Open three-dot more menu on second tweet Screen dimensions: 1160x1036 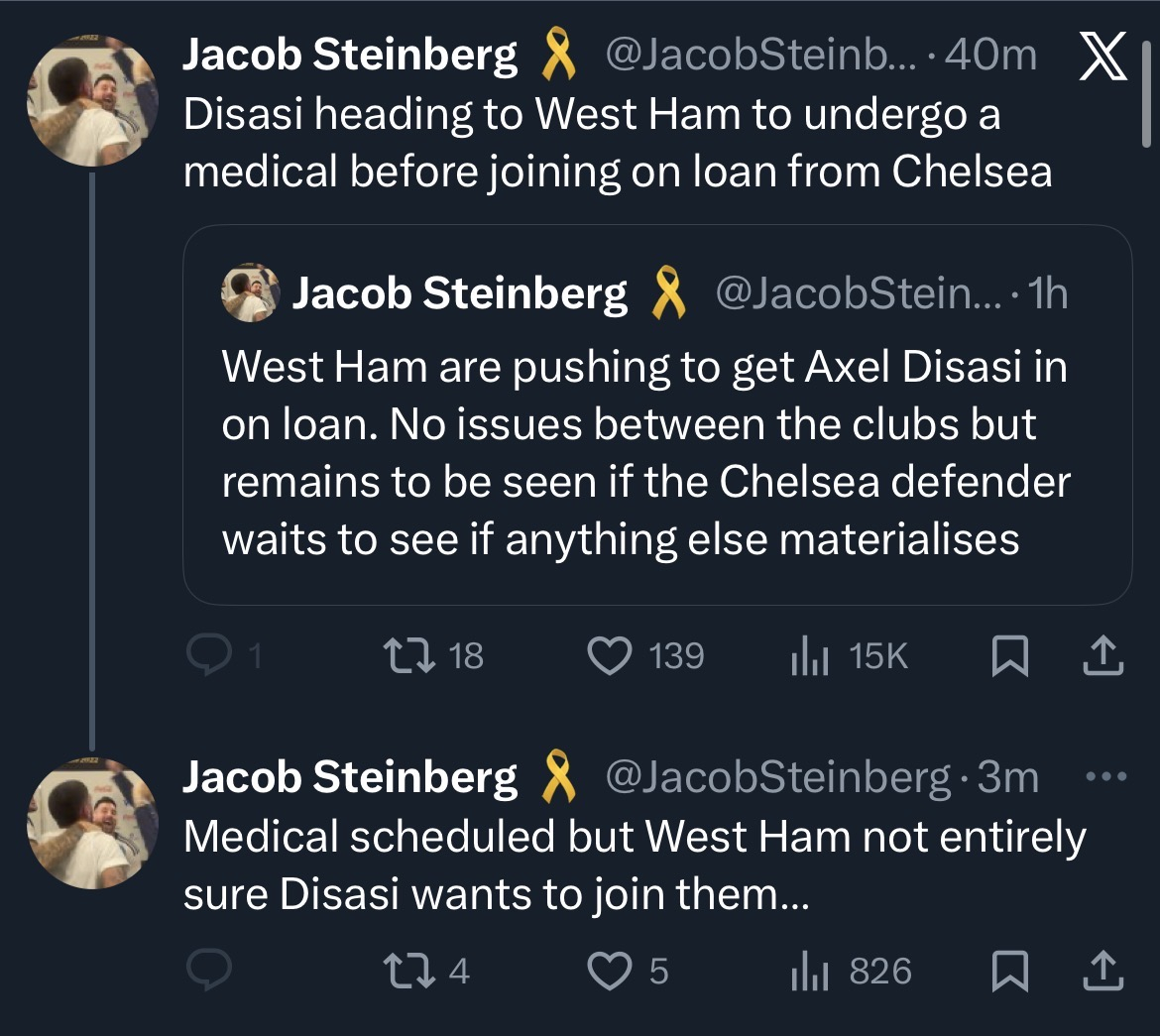(1106, 777)
